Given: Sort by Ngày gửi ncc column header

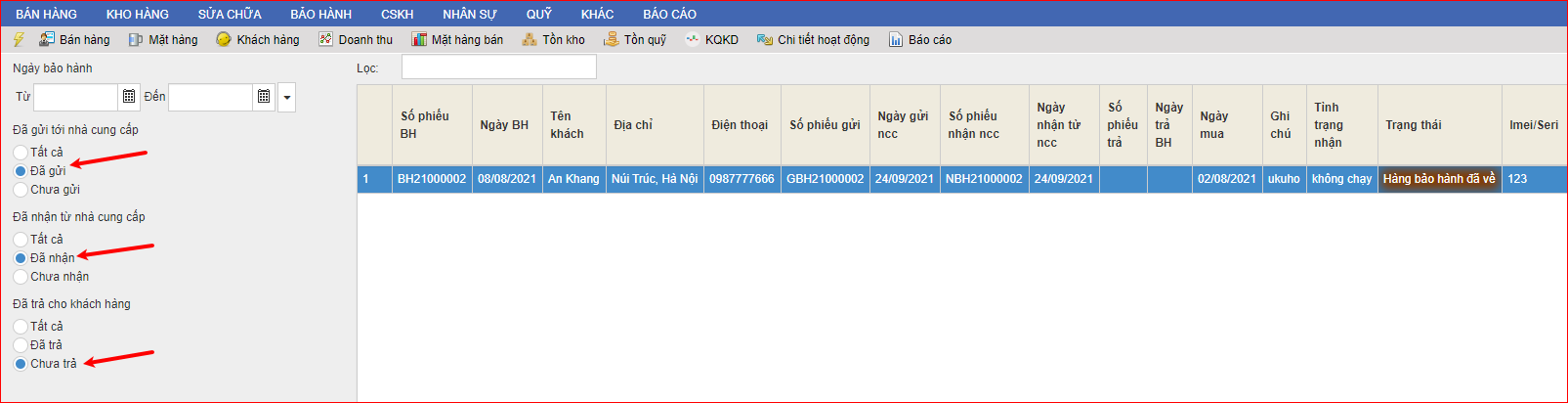Looking at the screenshot, I should pyautogui.click(x=905, y=125).
